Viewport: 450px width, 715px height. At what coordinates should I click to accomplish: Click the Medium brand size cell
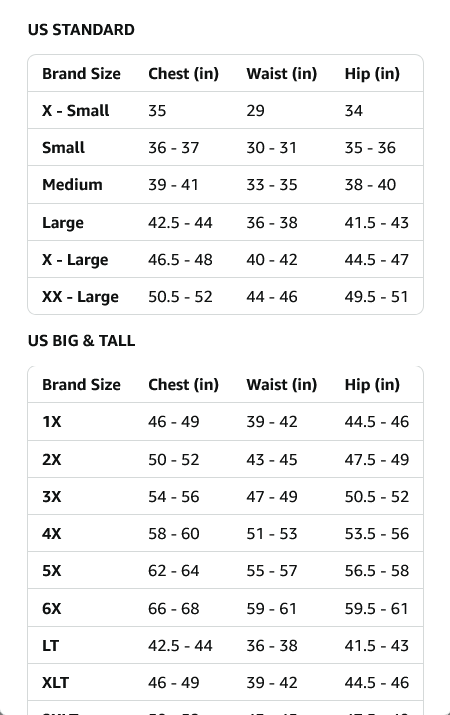click(x=72, y=184)
